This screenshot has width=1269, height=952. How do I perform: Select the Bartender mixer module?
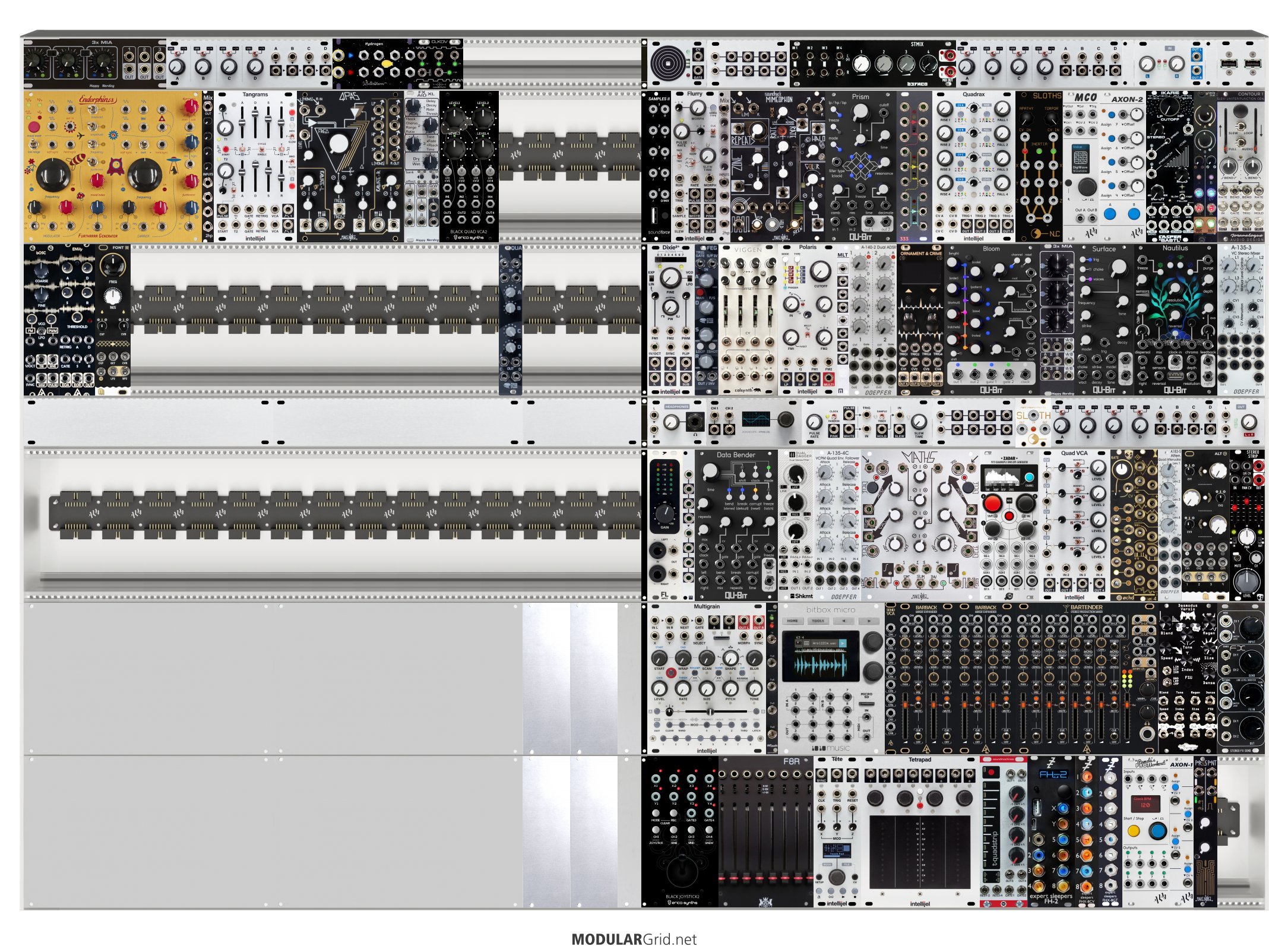tap(1087, 679)
